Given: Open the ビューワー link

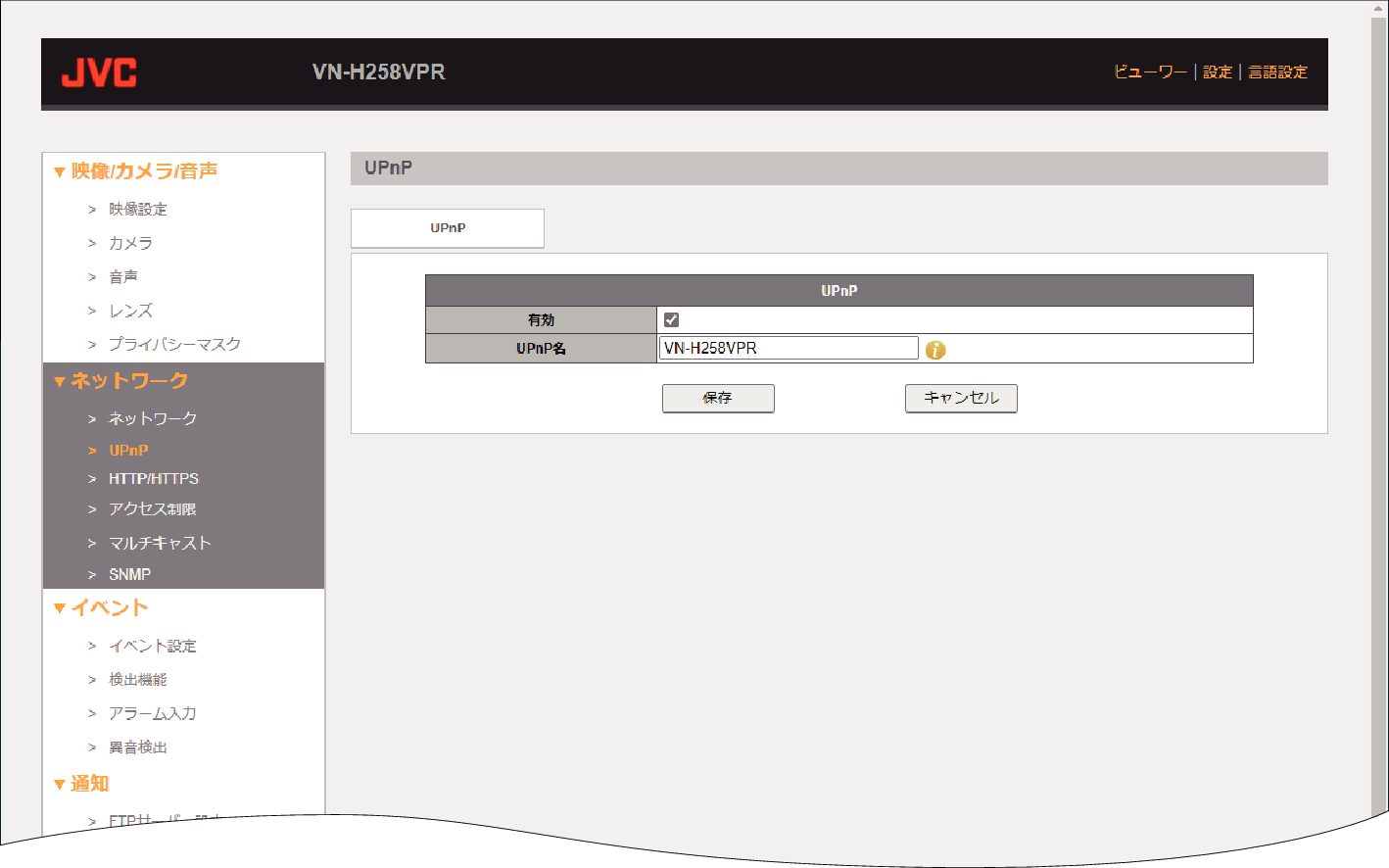Looking at the screenshot, I should [1150, 72].
